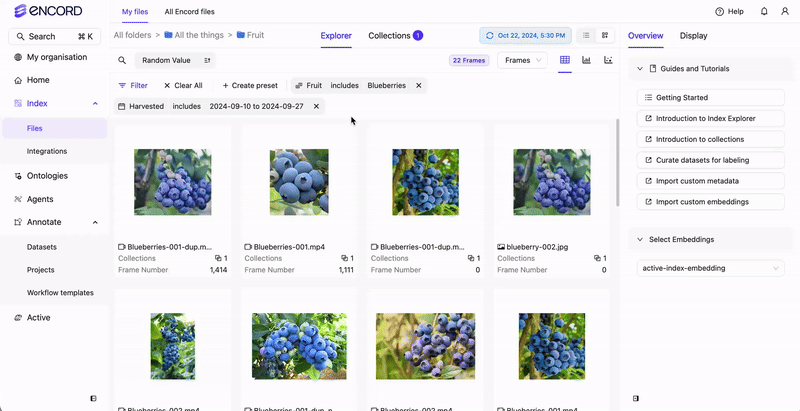Viewport: 800px width, 411px height.
Task: Open Import custom embeddings link
Action: [711, 202]
